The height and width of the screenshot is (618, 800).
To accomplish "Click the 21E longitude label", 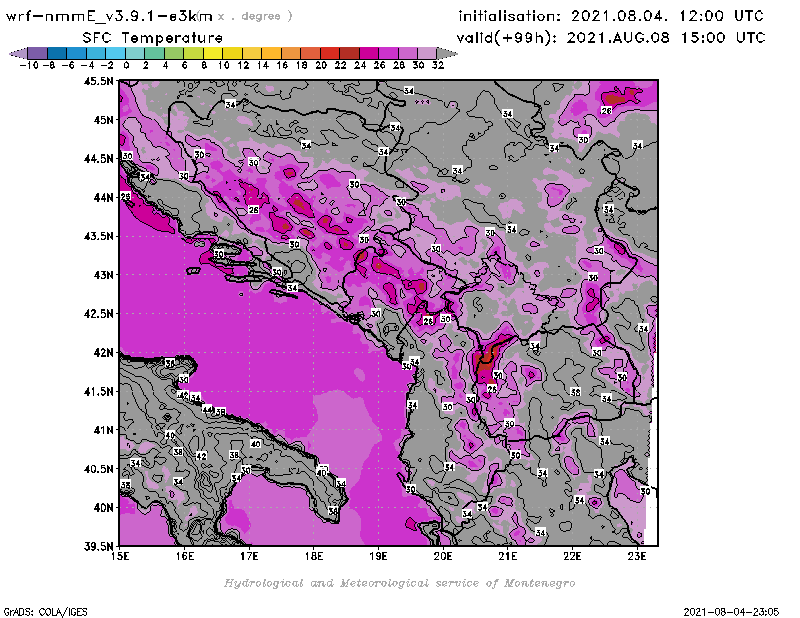I will [508, 556].
